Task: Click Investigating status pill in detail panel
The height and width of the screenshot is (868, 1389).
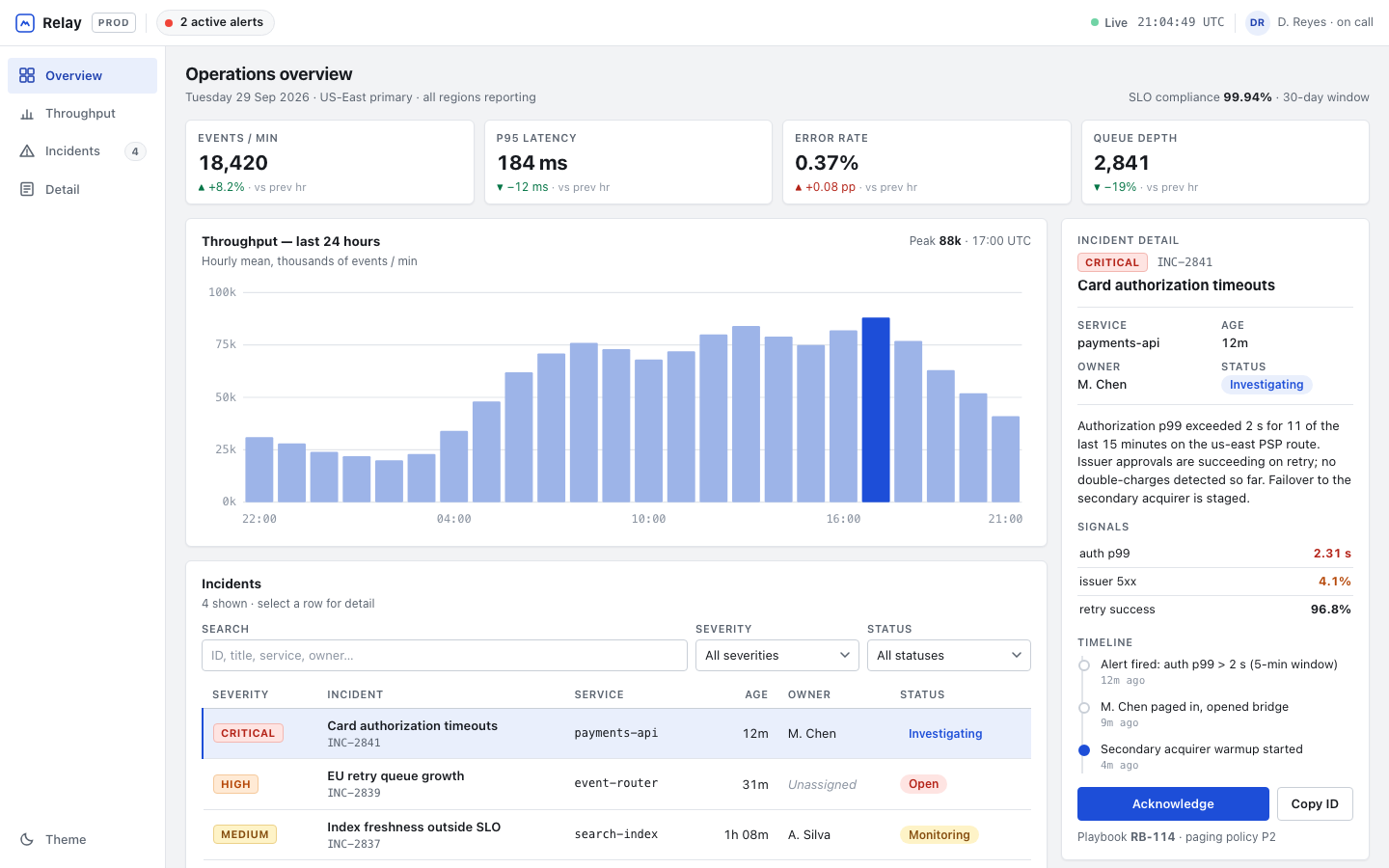Action: (1266, 385)
